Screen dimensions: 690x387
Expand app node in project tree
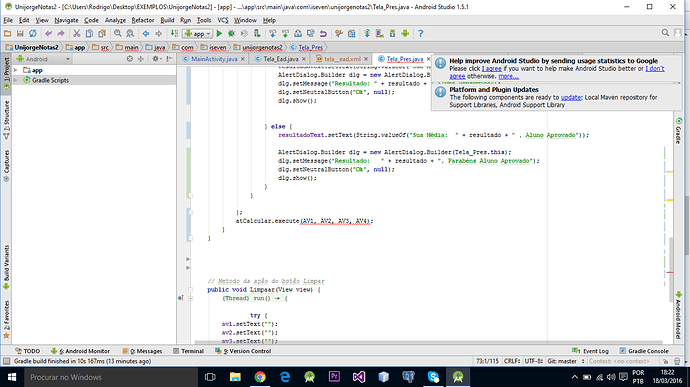tap(16, 70)
